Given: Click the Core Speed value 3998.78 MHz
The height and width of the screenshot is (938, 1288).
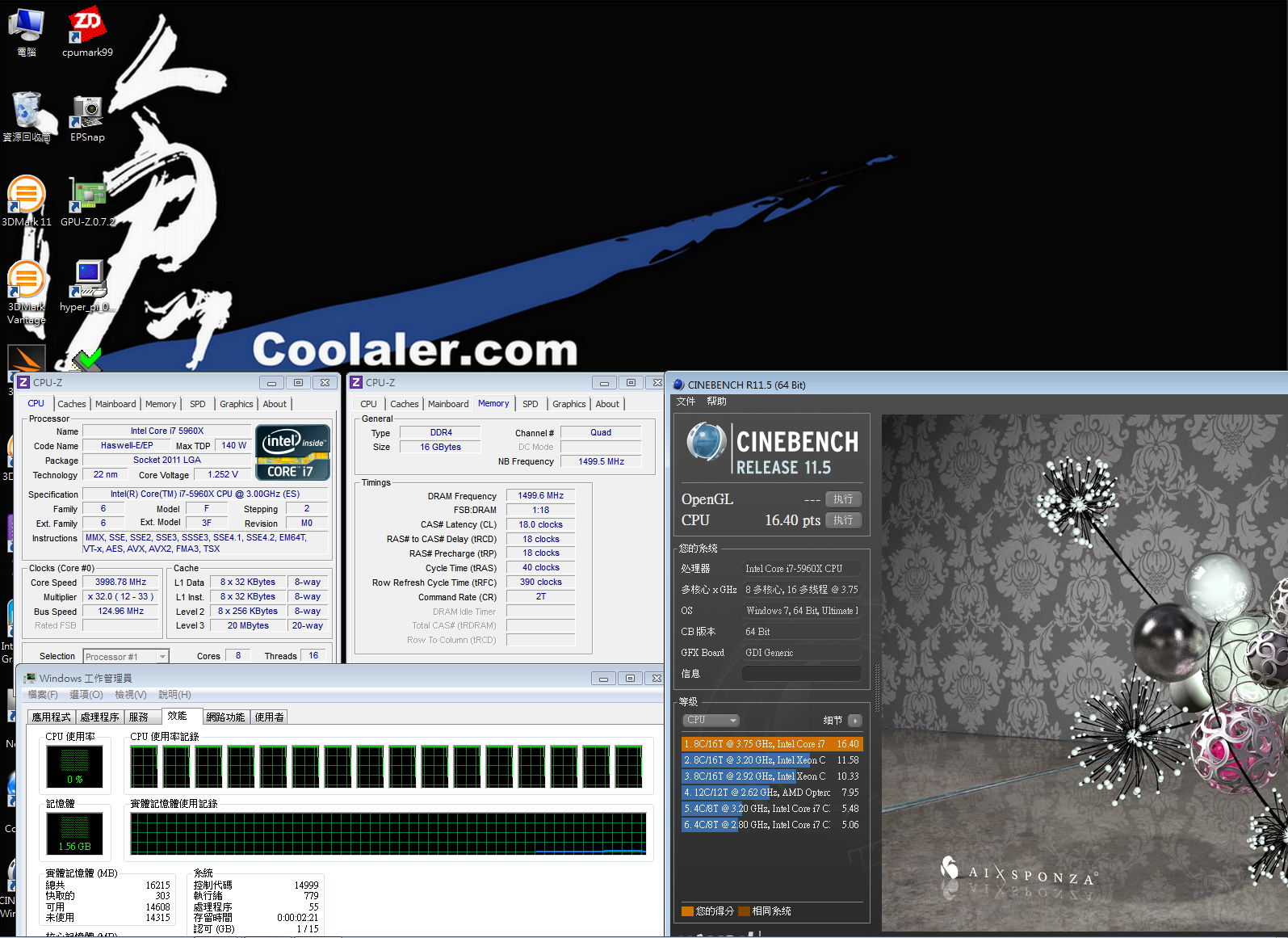Looking at the screenshot, I should pos(120,583).
